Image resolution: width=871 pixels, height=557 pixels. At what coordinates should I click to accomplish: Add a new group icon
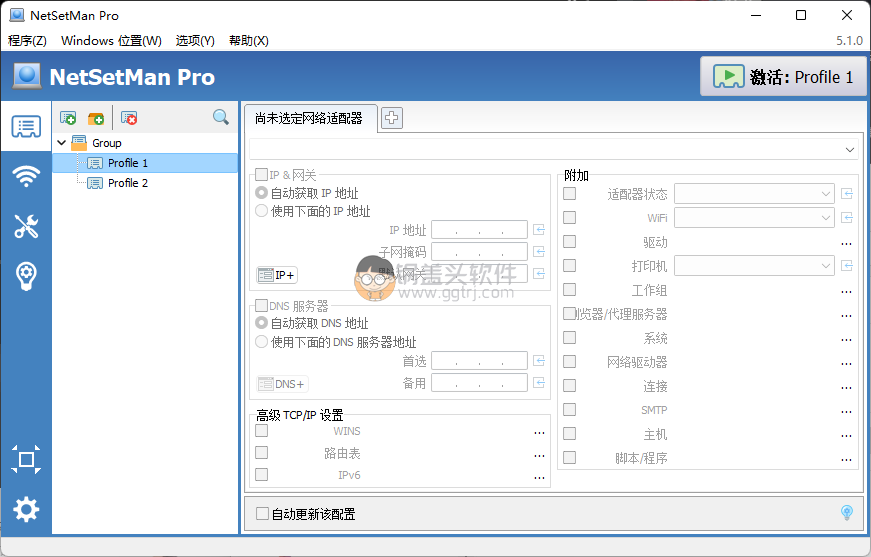pos(96,118)
